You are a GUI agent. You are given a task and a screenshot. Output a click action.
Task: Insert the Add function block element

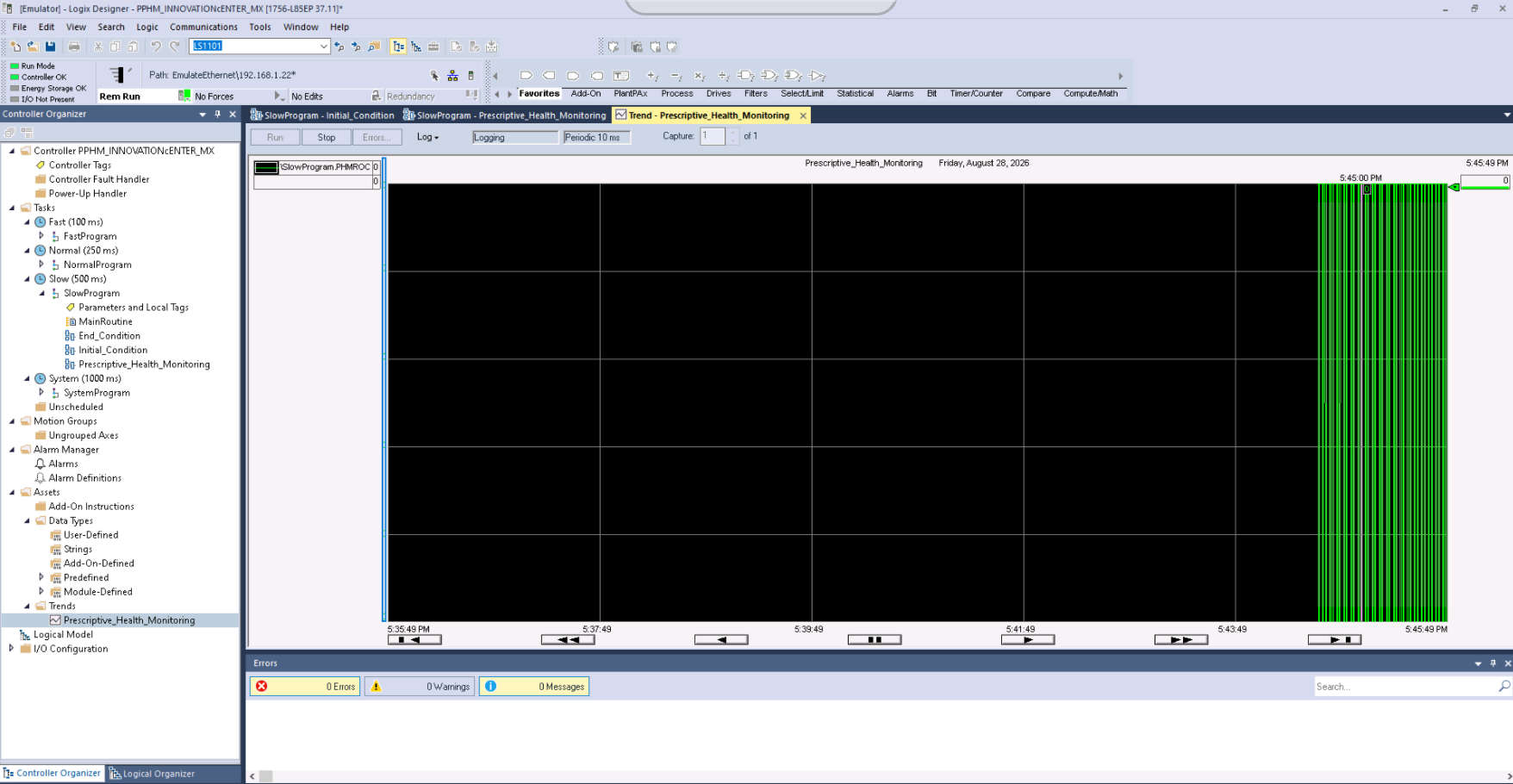(x=652, y=76)
